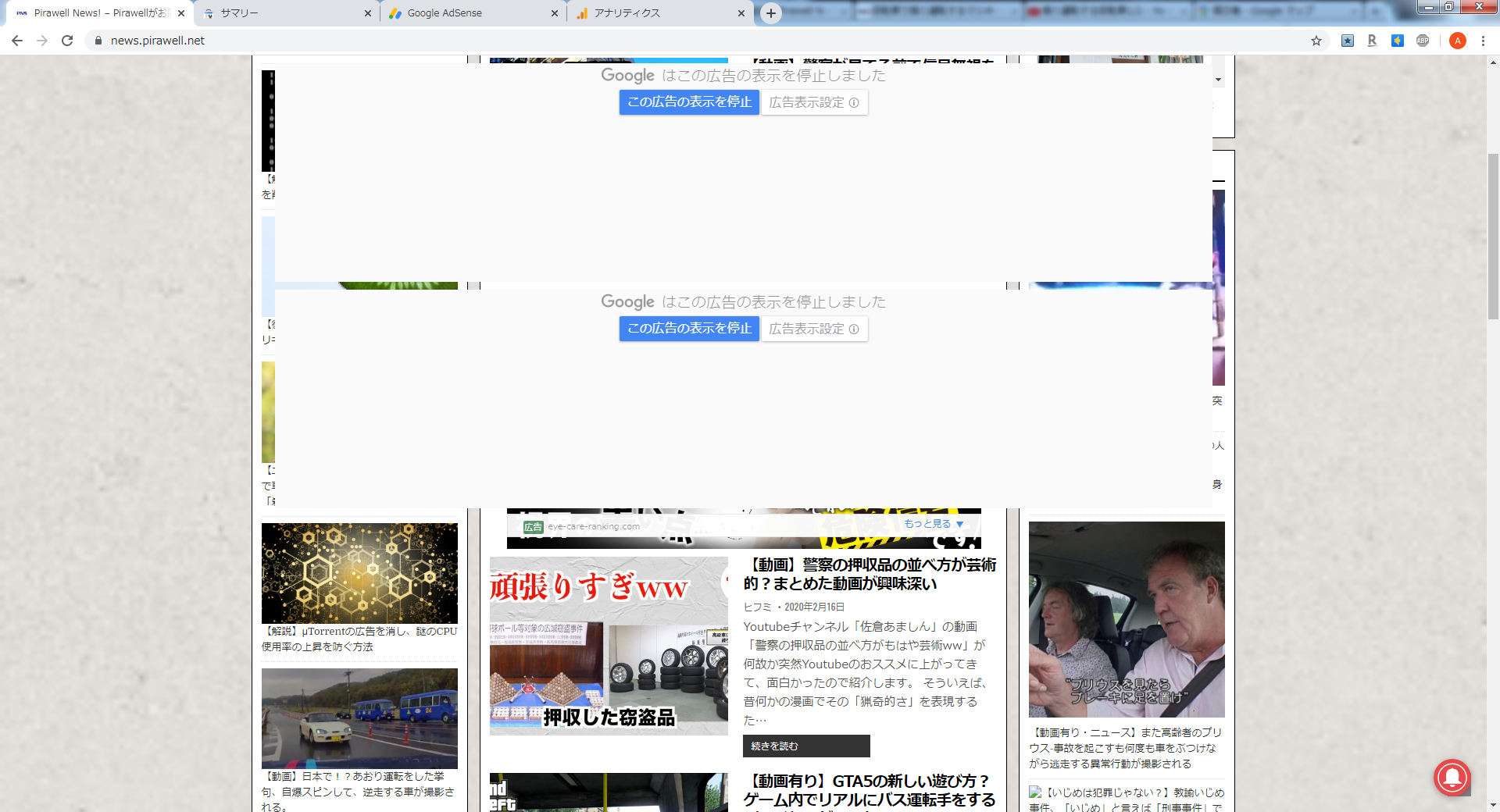Open thumbnail of 押収した窃盗品 article
The height and width of the screenshot is (812, 1500).
[x=609, y=646]
